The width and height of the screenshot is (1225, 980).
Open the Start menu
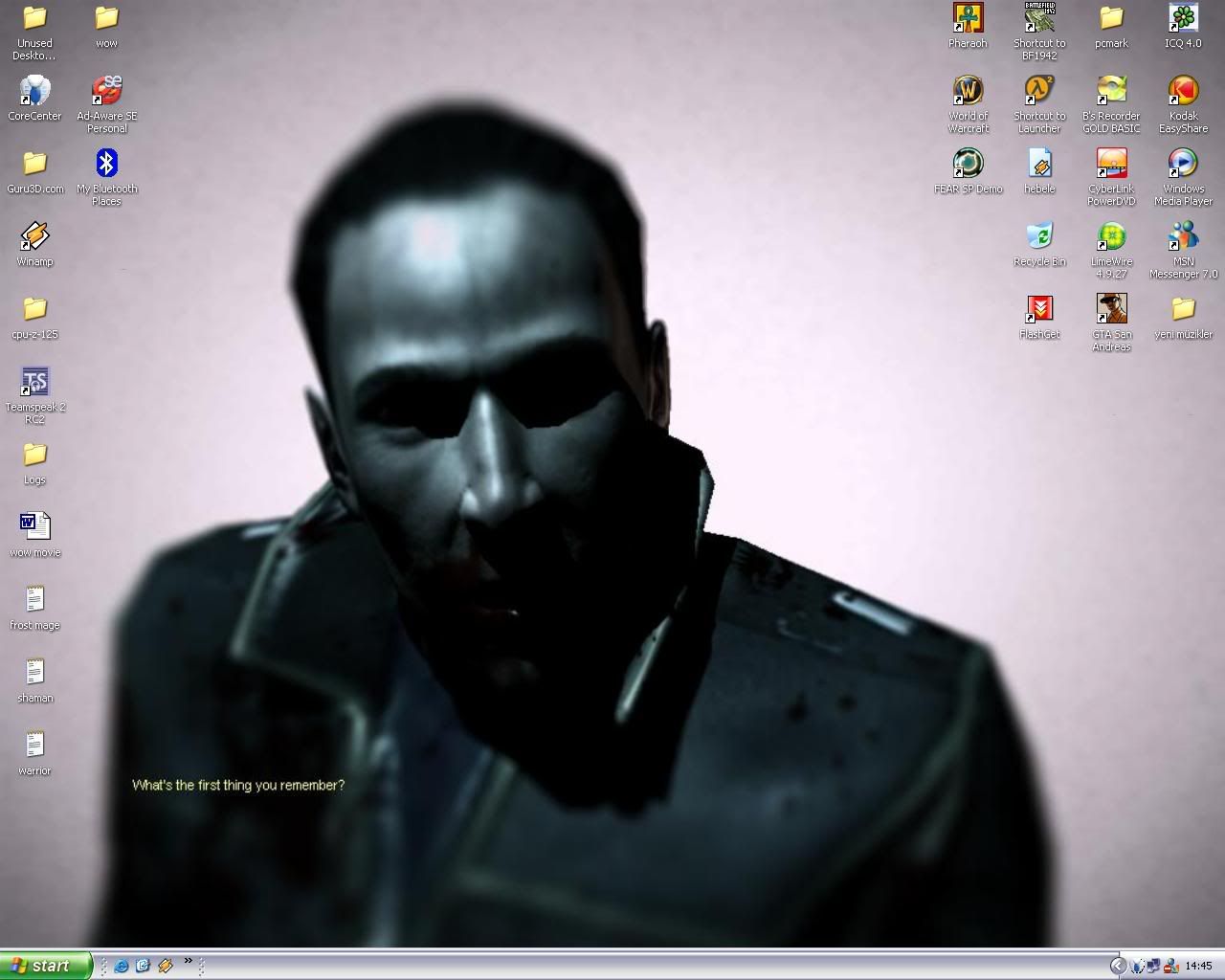point(46,966)
